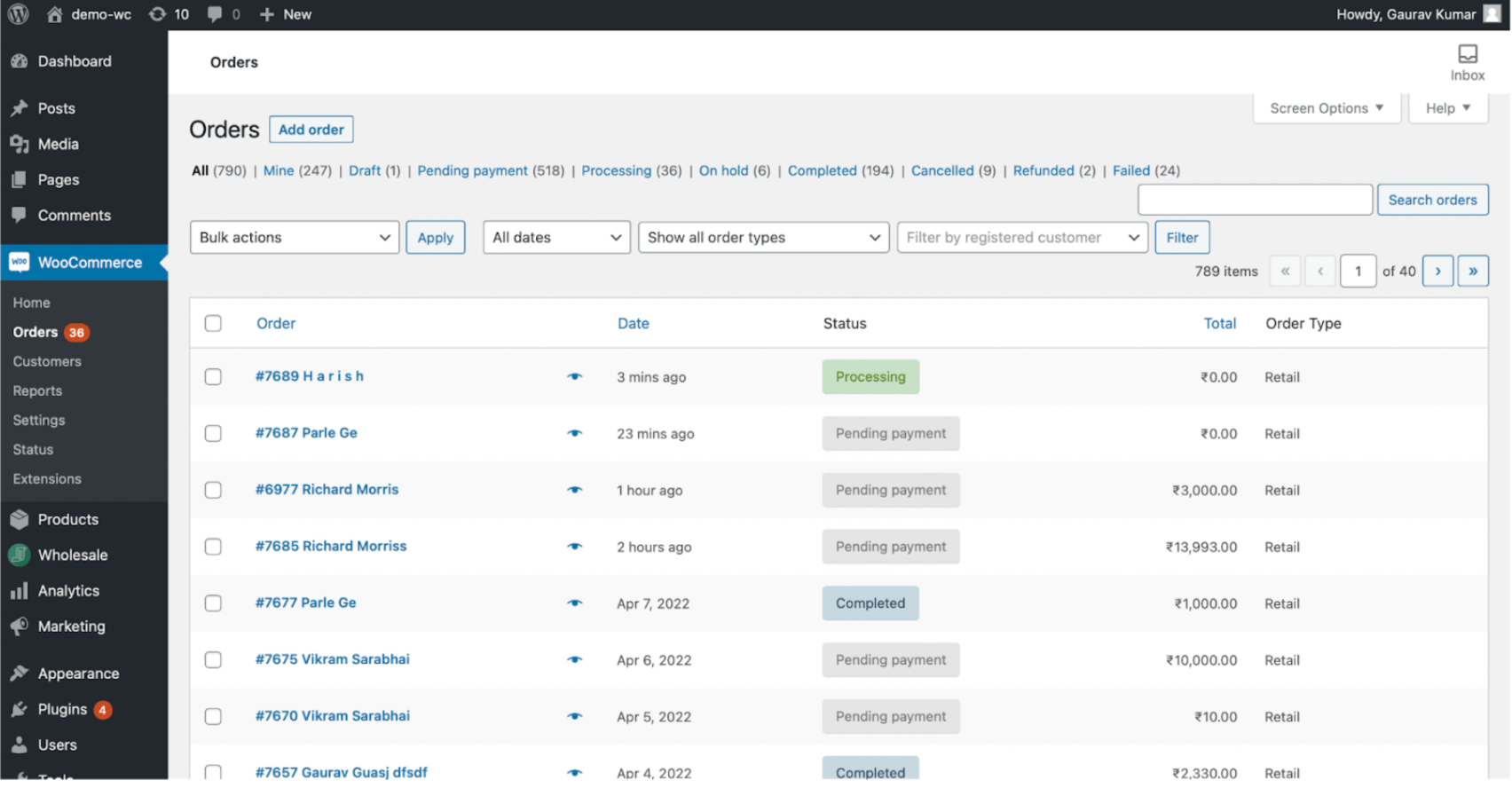Click the current page number field
Screen dimensions: 1512x788
(1358, 272)
